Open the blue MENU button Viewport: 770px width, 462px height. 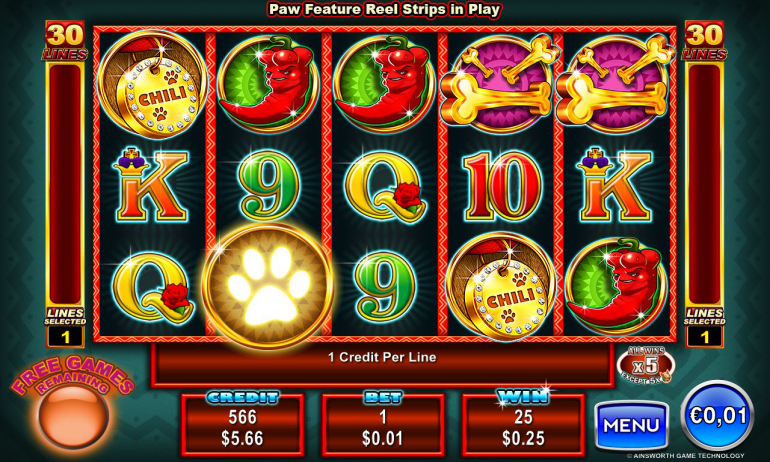[631, 425]
